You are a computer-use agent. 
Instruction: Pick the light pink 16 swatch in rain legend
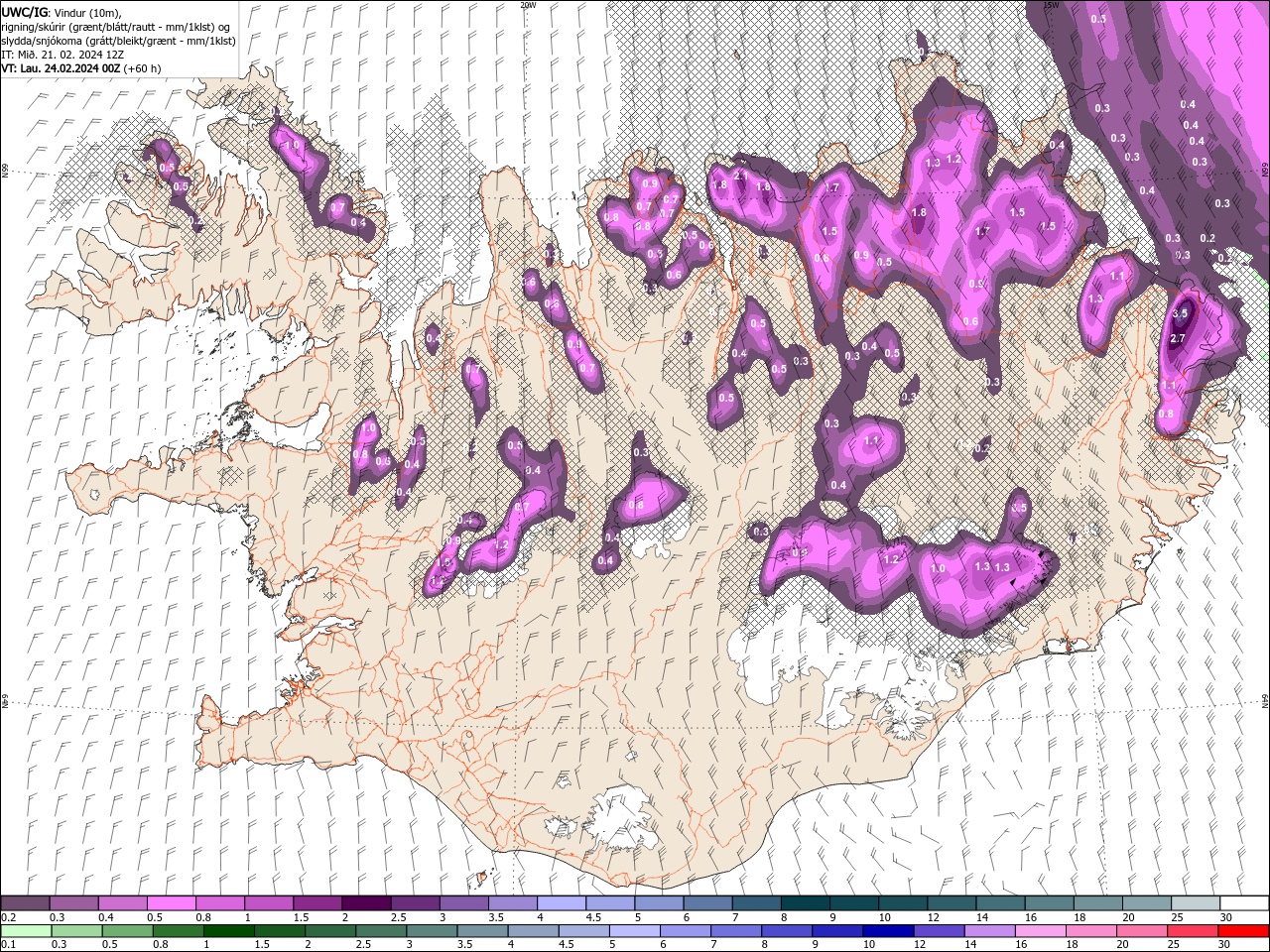[x=1040, y=930]
